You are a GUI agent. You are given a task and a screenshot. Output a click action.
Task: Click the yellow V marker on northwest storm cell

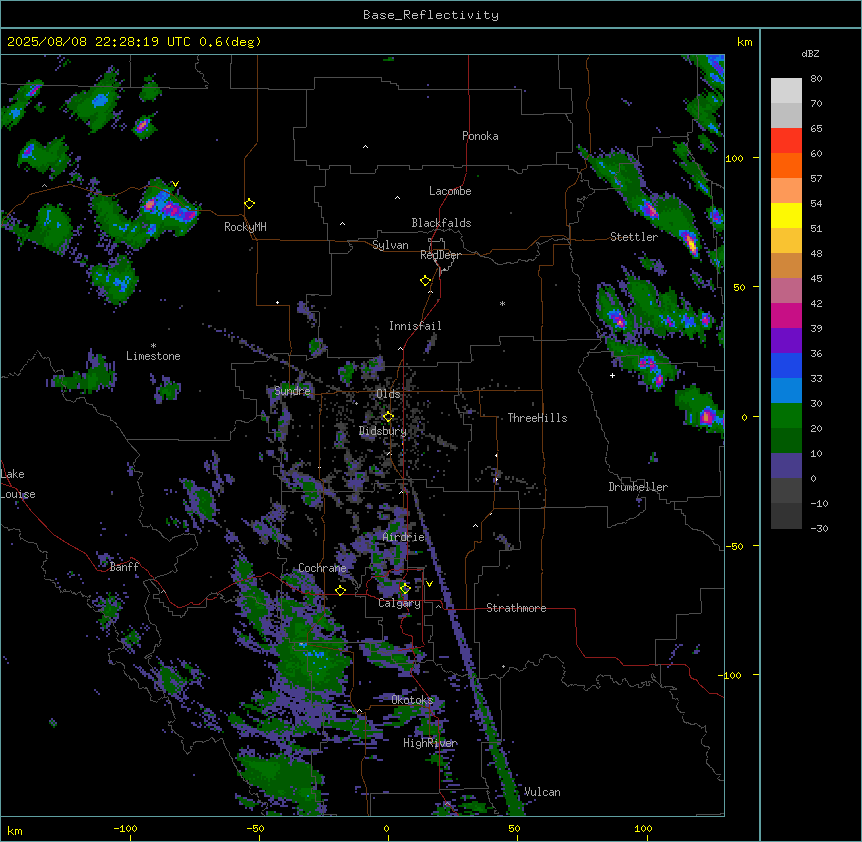coord(175,184)
